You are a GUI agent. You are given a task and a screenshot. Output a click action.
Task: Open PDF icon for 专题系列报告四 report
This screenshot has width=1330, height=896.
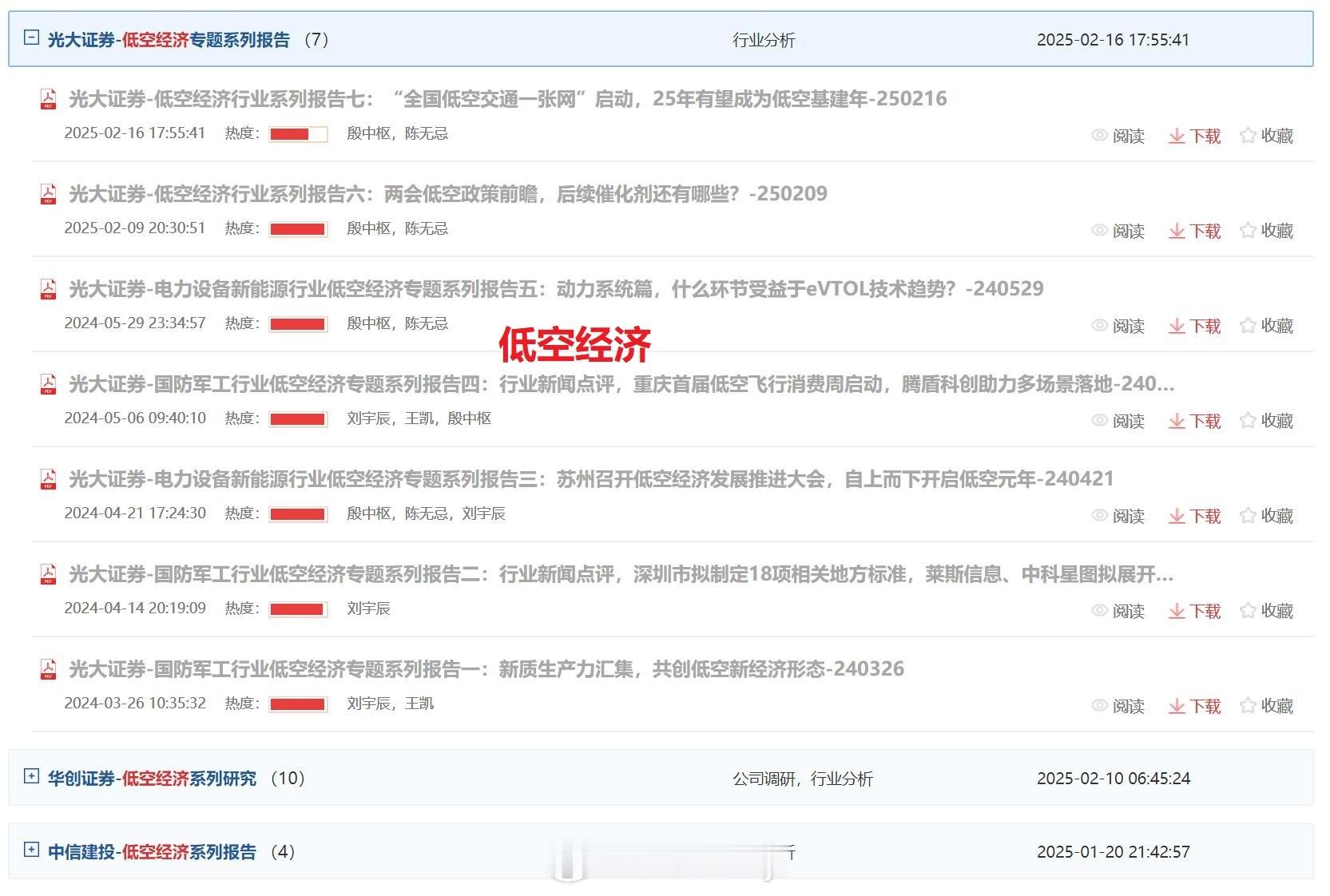[49, 384]
